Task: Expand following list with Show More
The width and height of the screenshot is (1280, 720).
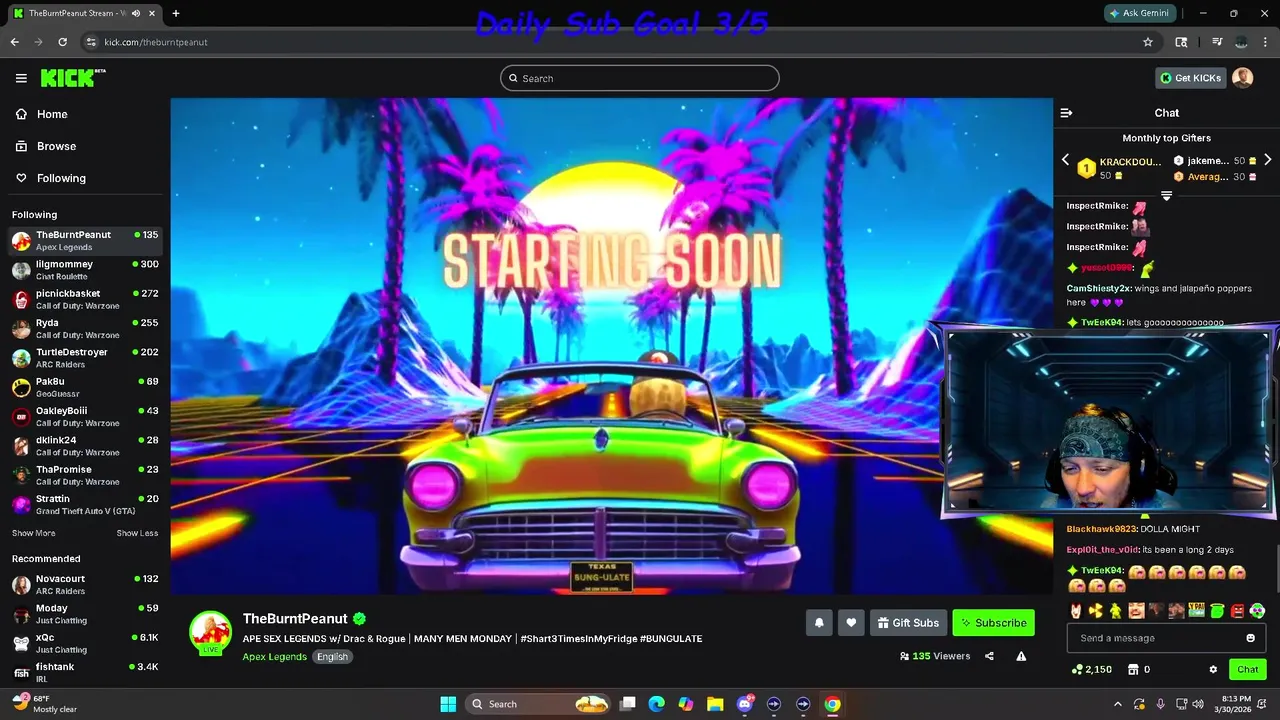Action: point(33,533)
